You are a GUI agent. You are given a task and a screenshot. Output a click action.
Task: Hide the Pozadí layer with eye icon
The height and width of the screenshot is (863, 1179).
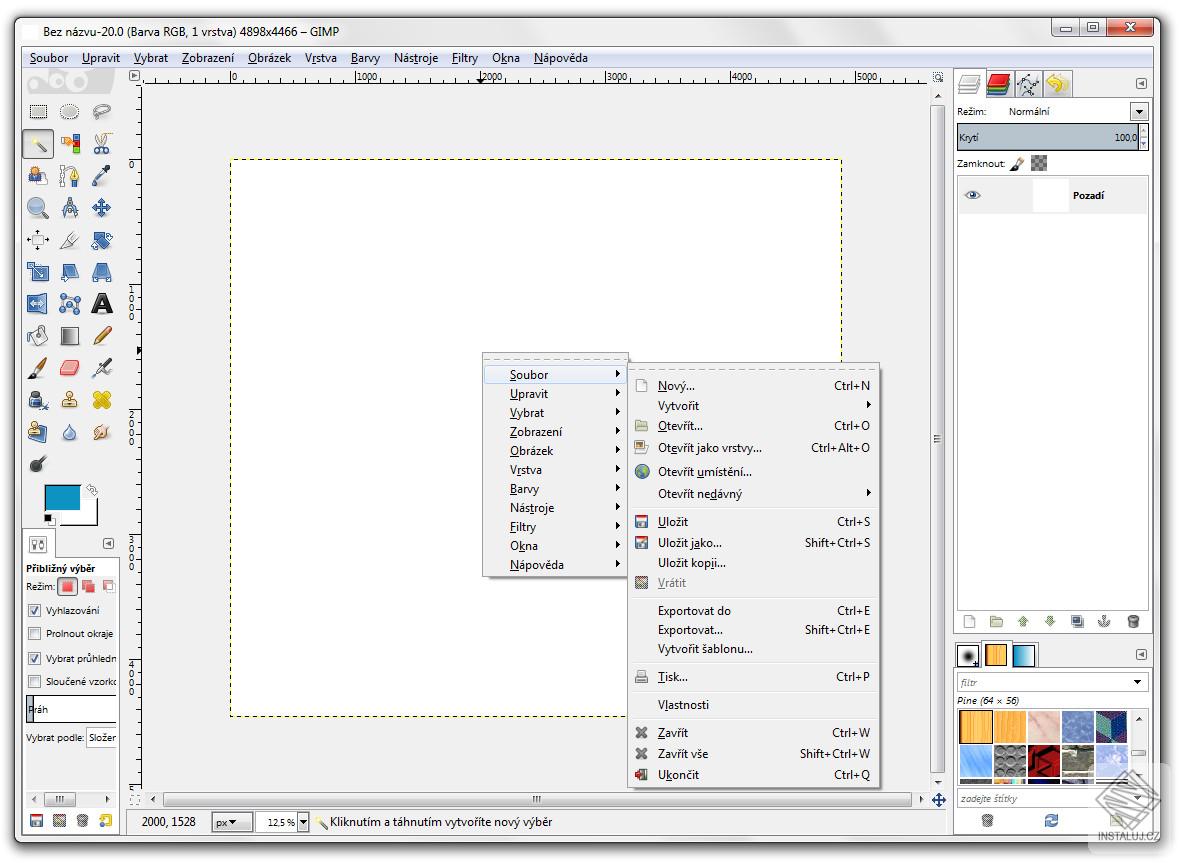point(972,195)
